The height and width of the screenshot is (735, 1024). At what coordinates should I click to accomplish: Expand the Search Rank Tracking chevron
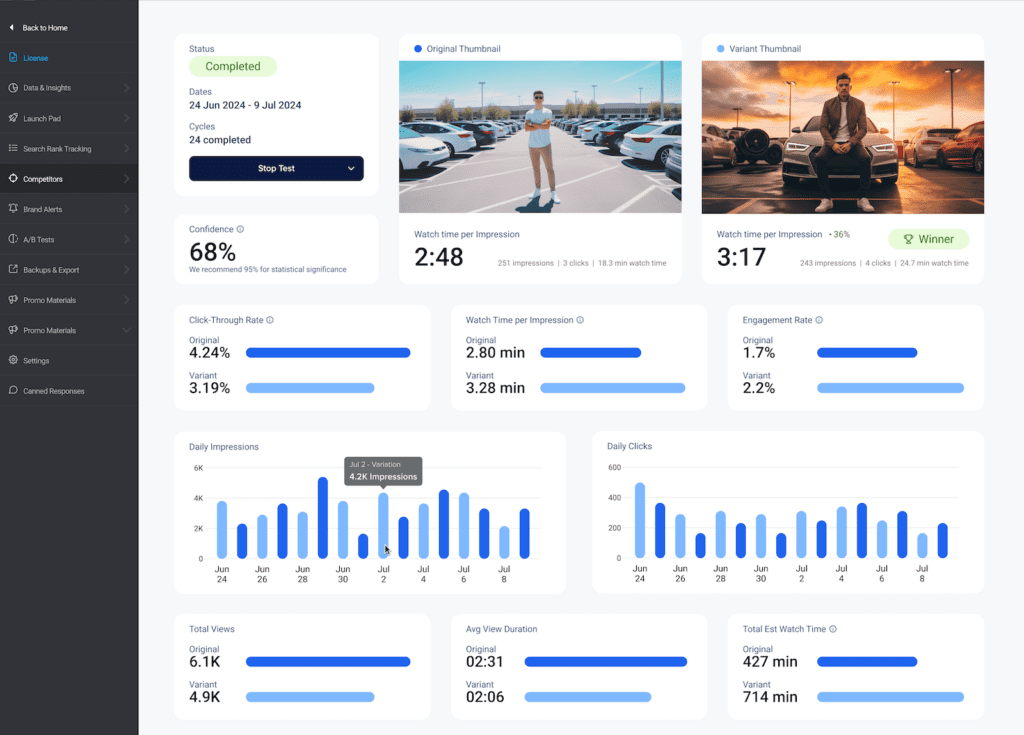tap(126, 149)
